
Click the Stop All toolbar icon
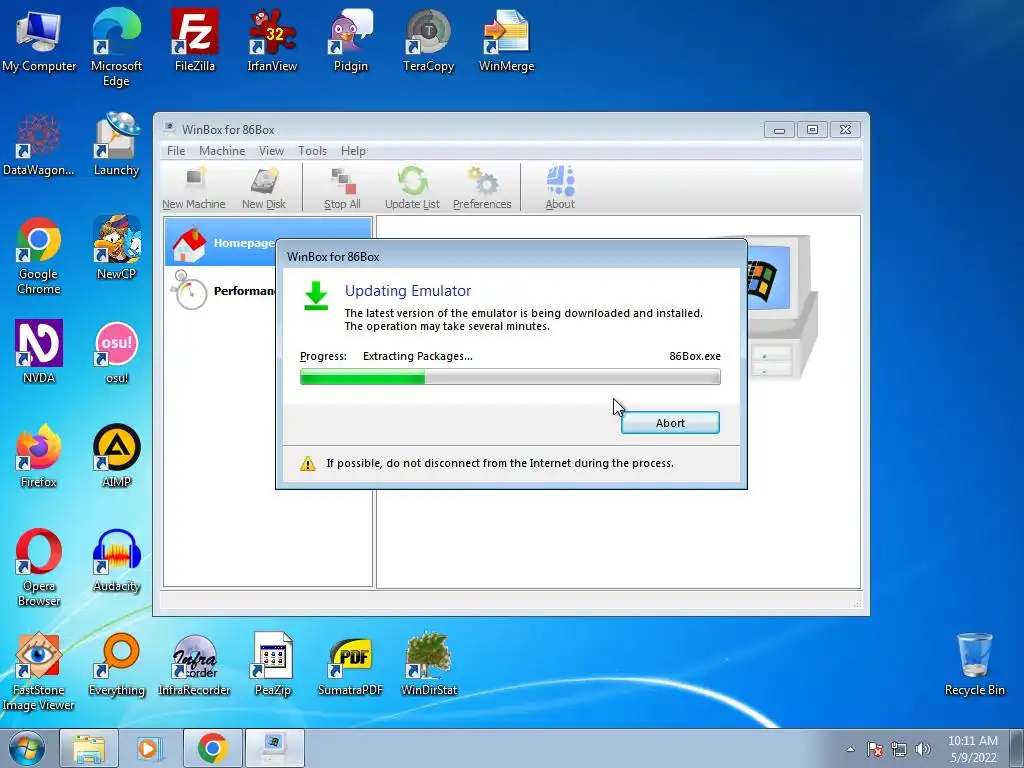click(x=342, y=188)
